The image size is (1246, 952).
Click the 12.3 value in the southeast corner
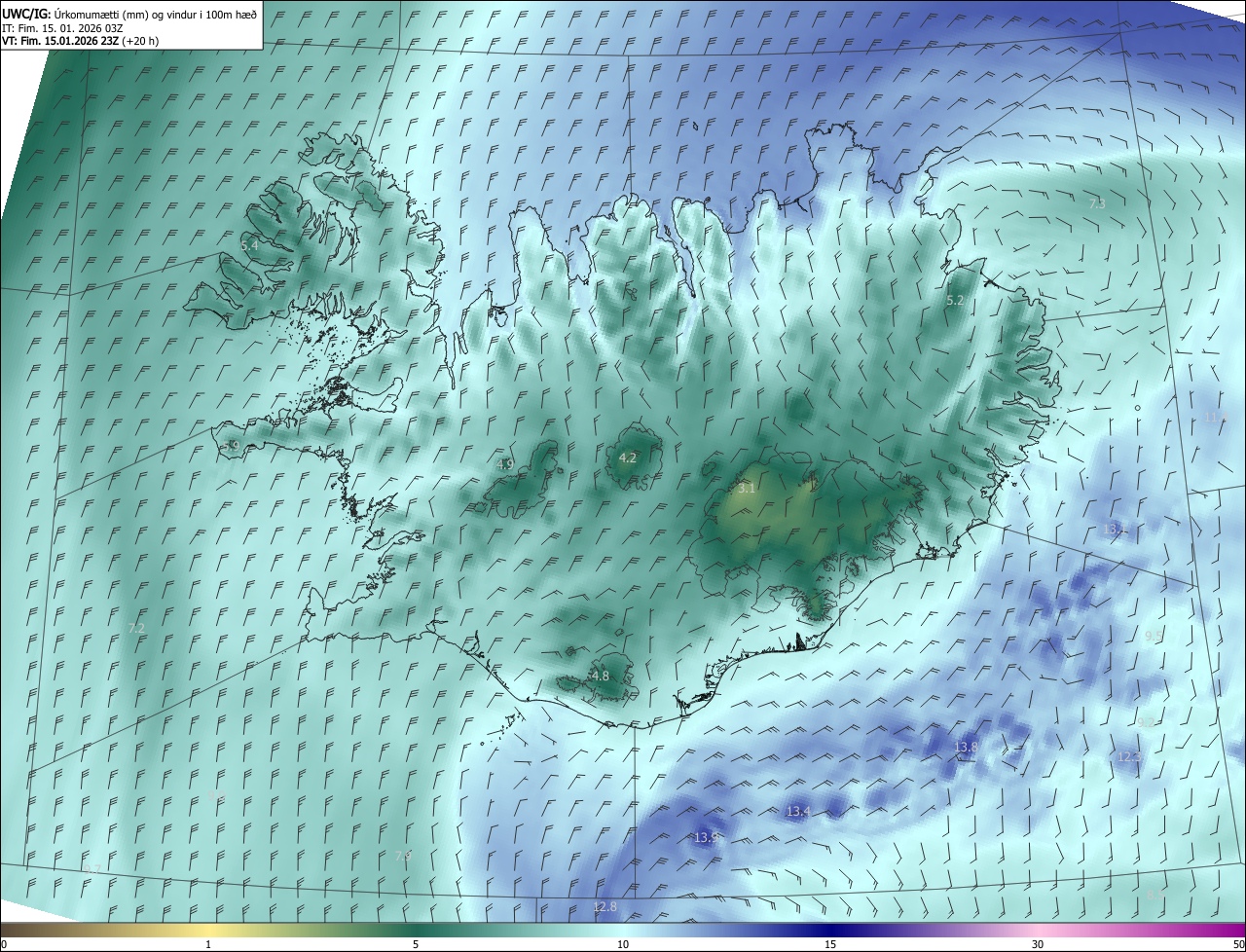[1128, 756]
